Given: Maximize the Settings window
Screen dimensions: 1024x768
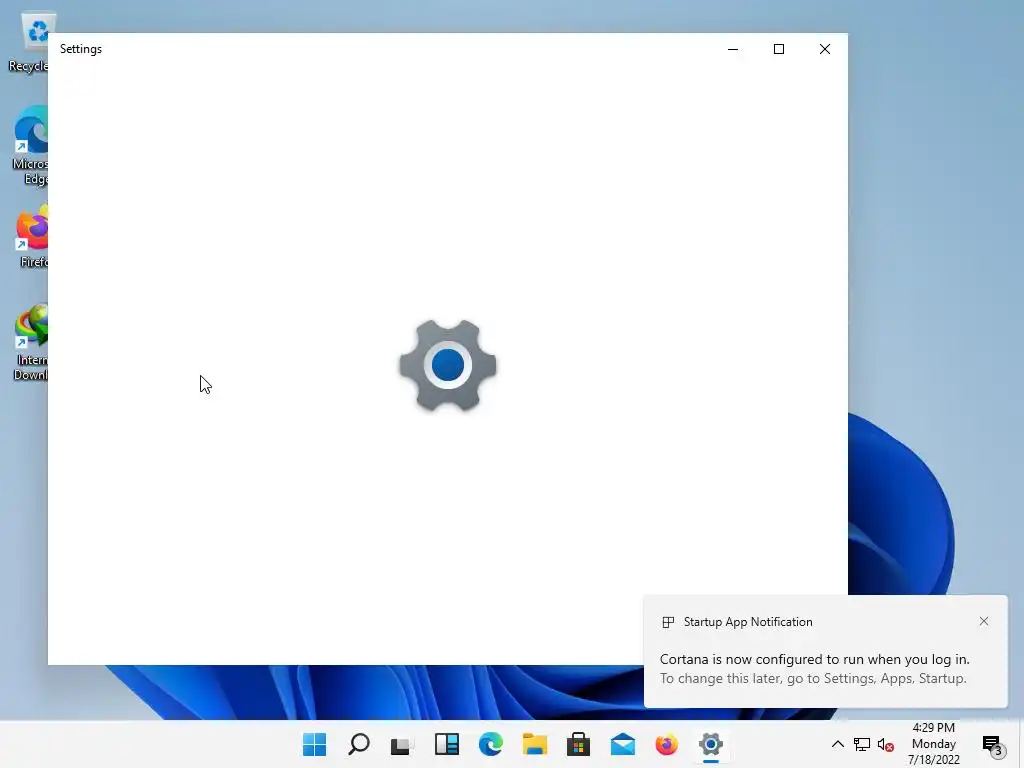Looking at the screenshot, I should tap(778, 49).
